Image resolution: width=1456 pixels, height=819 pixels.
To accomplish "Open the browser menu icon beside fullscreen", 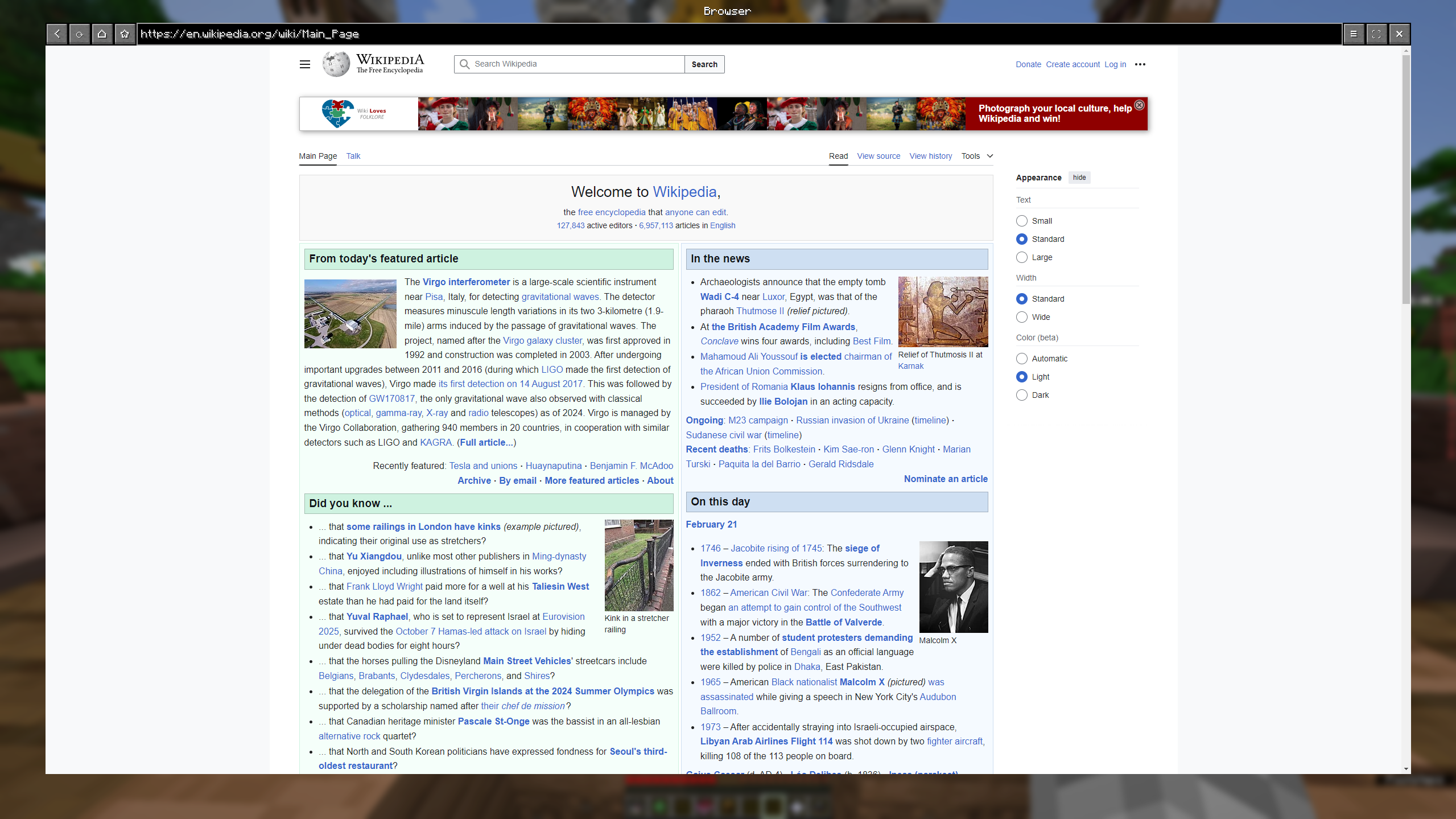I will point(1354,34).
